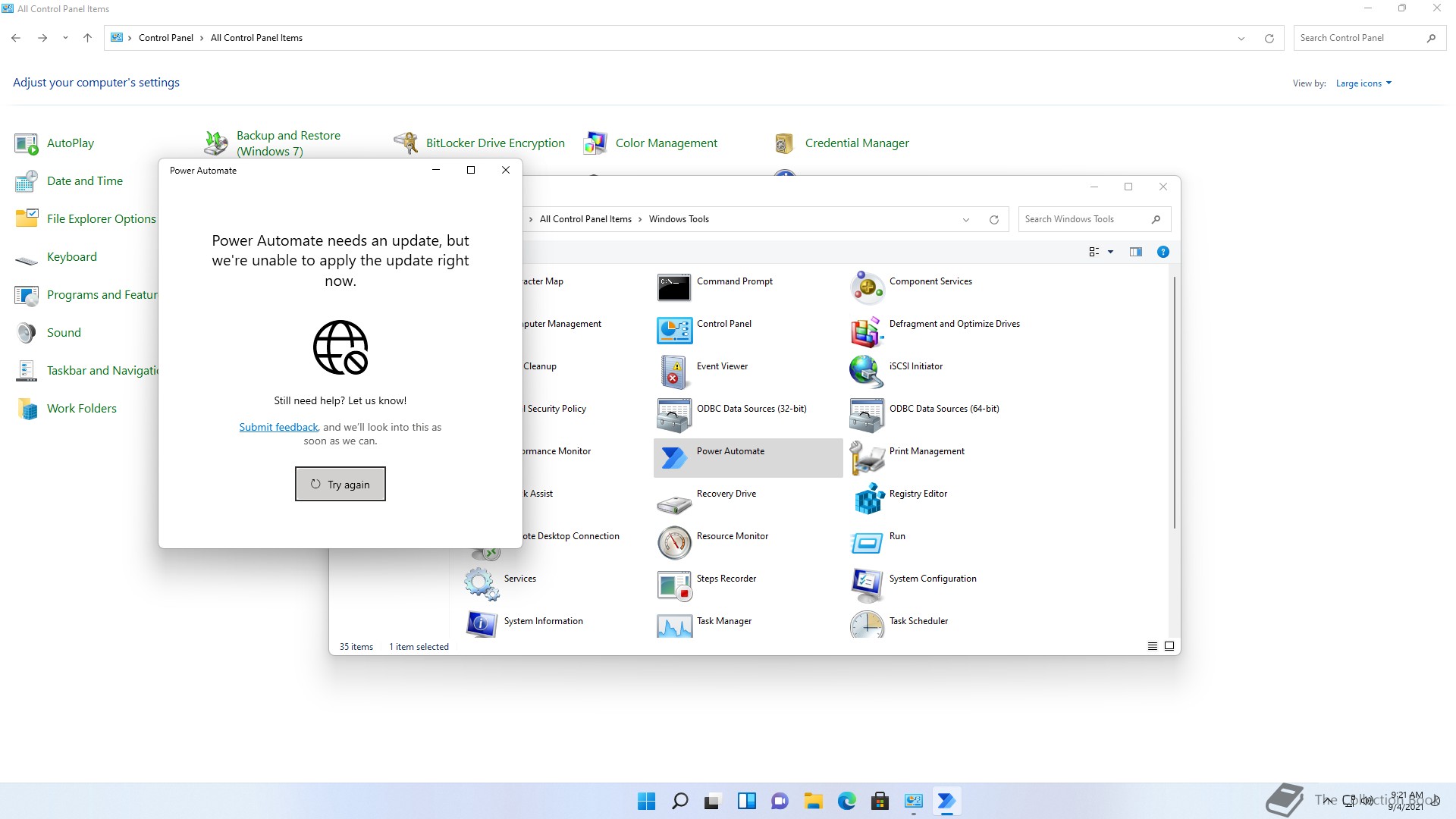
Task: Click Control Panel breadcrumb in address bar
Action: (166, 38)
